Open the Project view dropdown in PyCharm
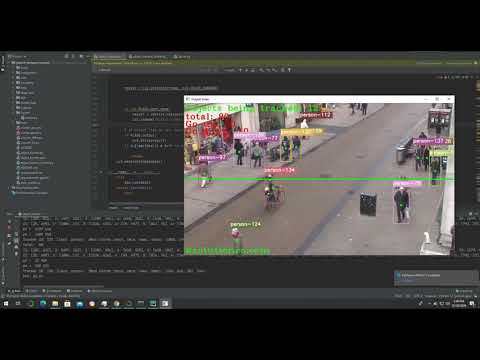 tap(16, 57)
